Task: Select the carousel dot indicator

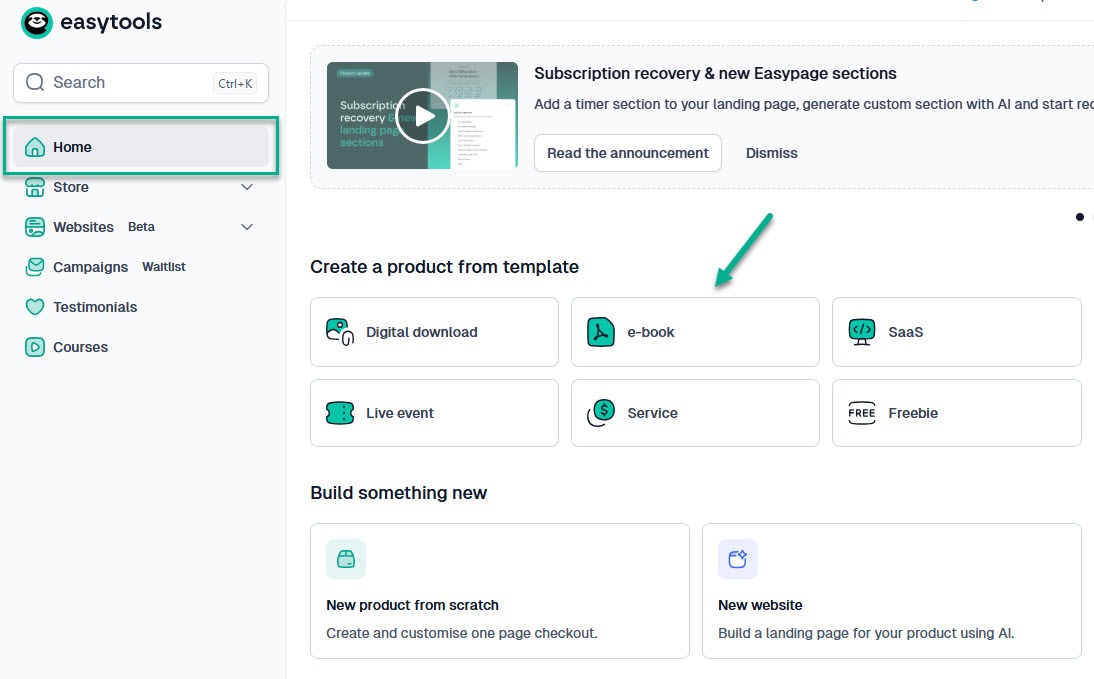Action: click(1080, 217)
